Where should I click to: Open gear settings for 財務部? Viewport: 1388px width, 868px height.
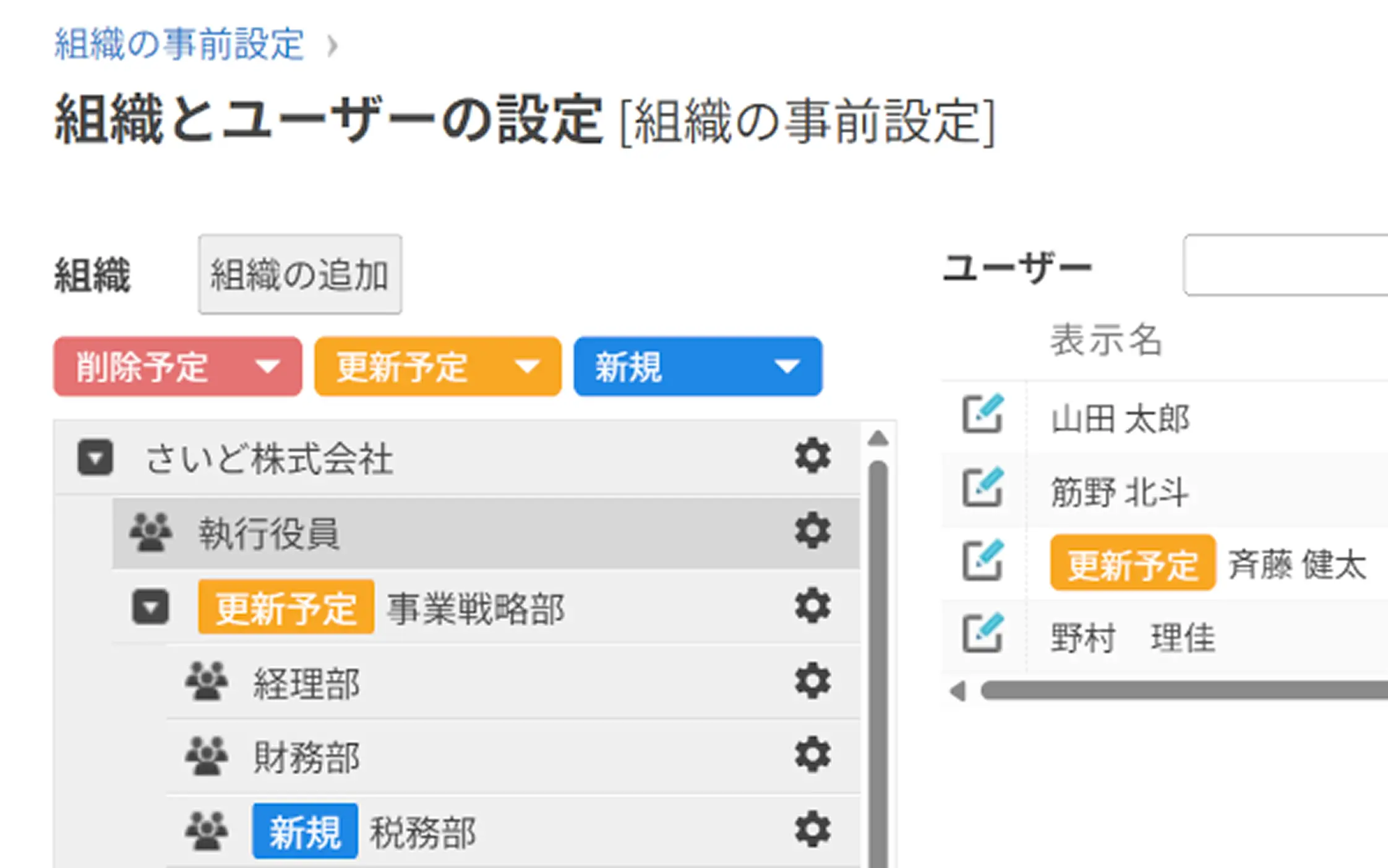pyautogui.click(x=812, y=754)
